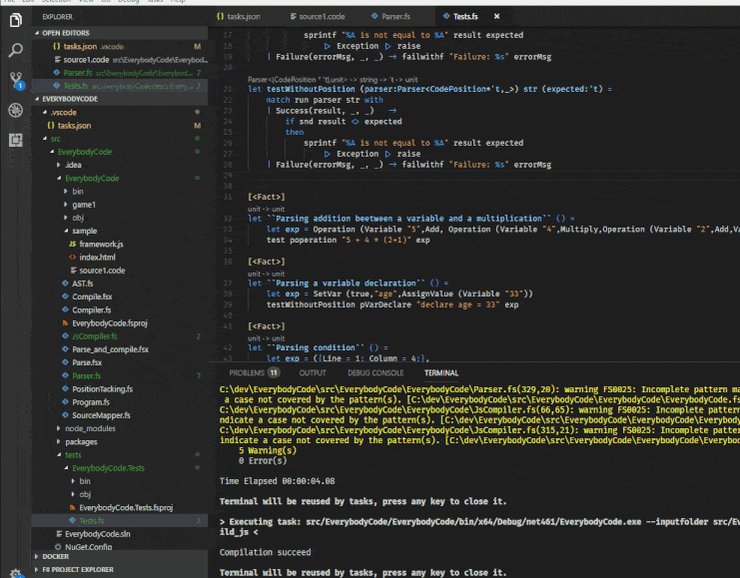This screenshot has width=740, height=578.
Task: Open Parser.fs in Open Editors list
Action: tap(120, 73)
